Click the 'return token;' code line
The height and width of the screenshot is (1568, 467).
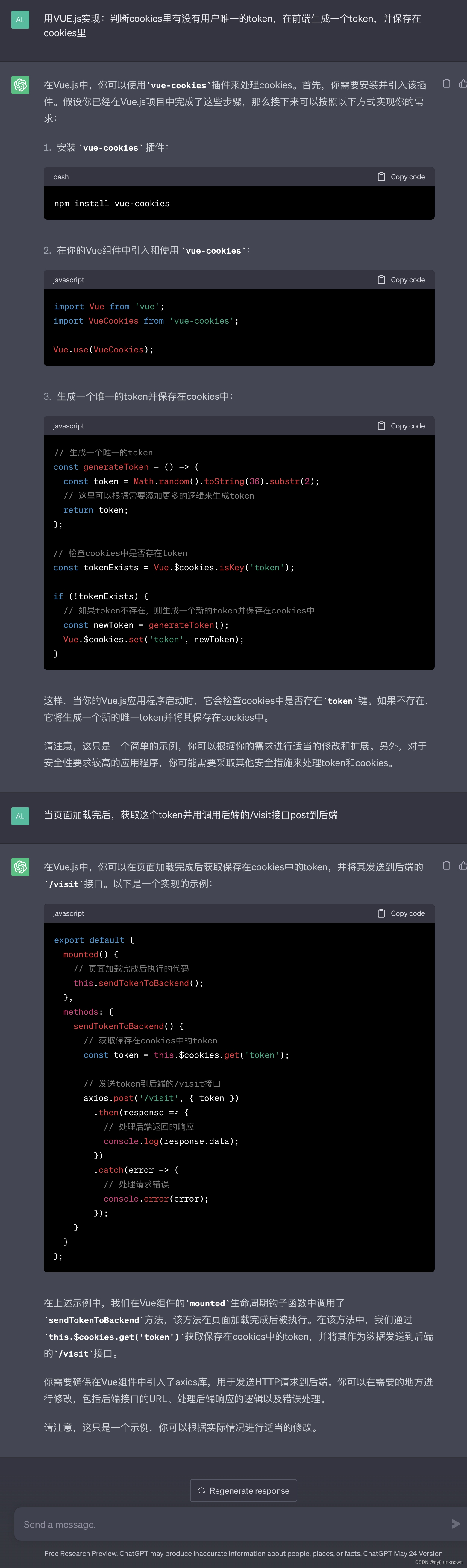(x=95, y=510)
